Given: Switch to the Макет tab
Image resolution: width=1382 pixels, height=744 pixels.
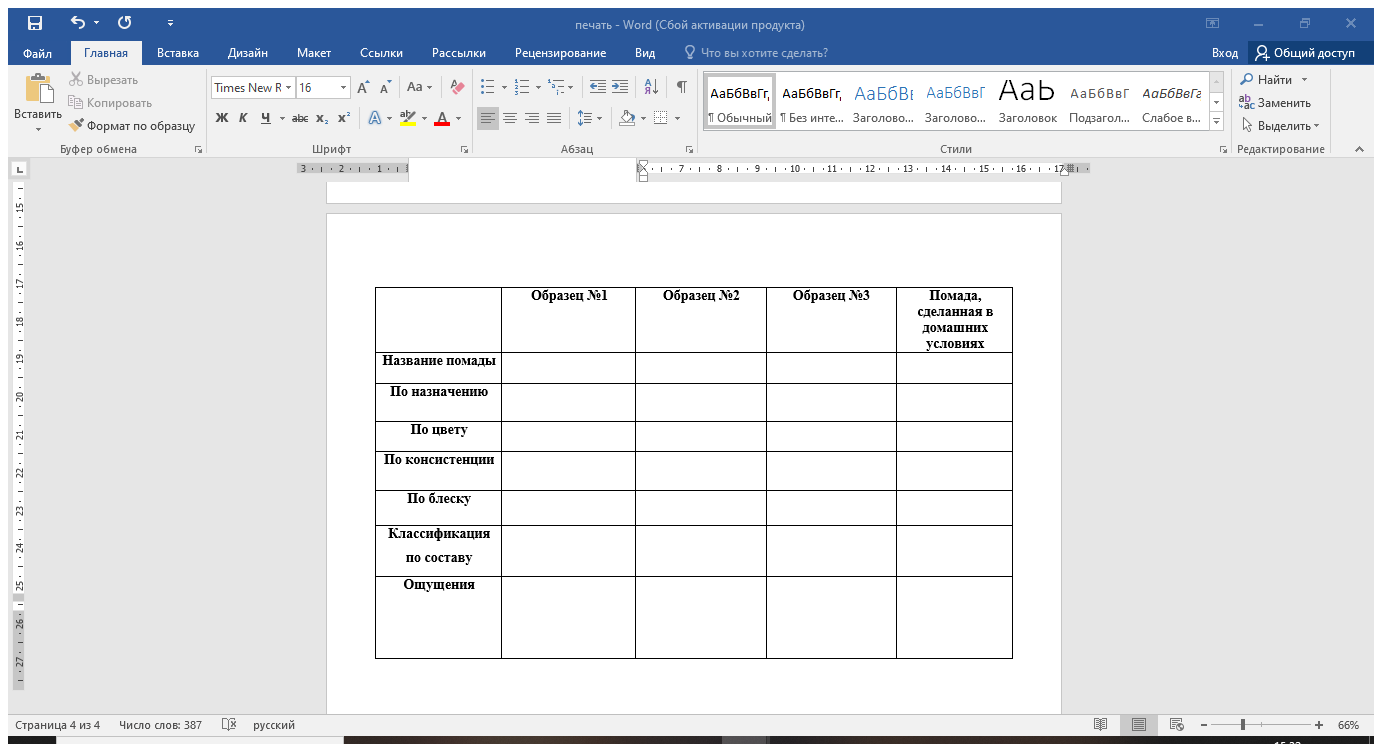Looking at the screenshot, I should (314, 53).
